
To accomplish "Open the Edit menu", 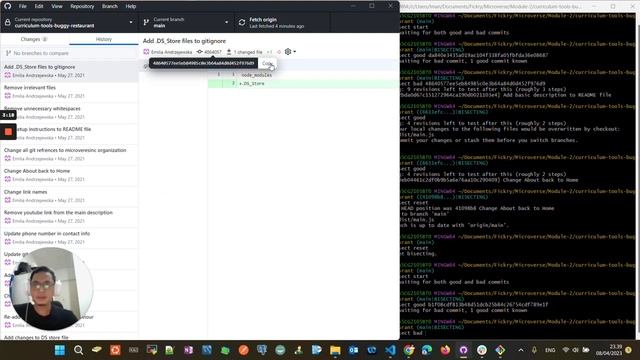I will 39,6.
